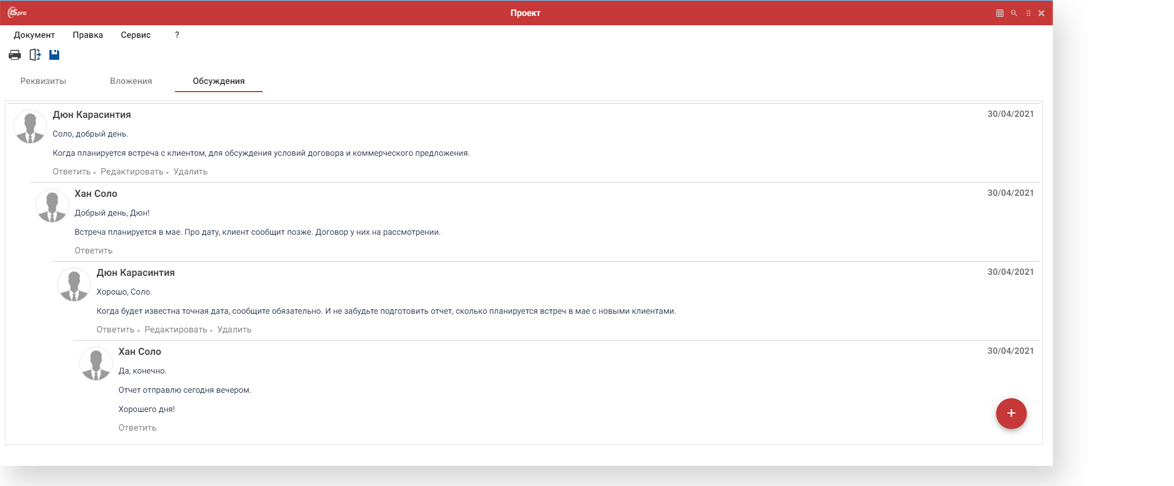Screen dimensions: 1174x486
Task: Click the ISpro logo in title bar
Action: point(16,13)
